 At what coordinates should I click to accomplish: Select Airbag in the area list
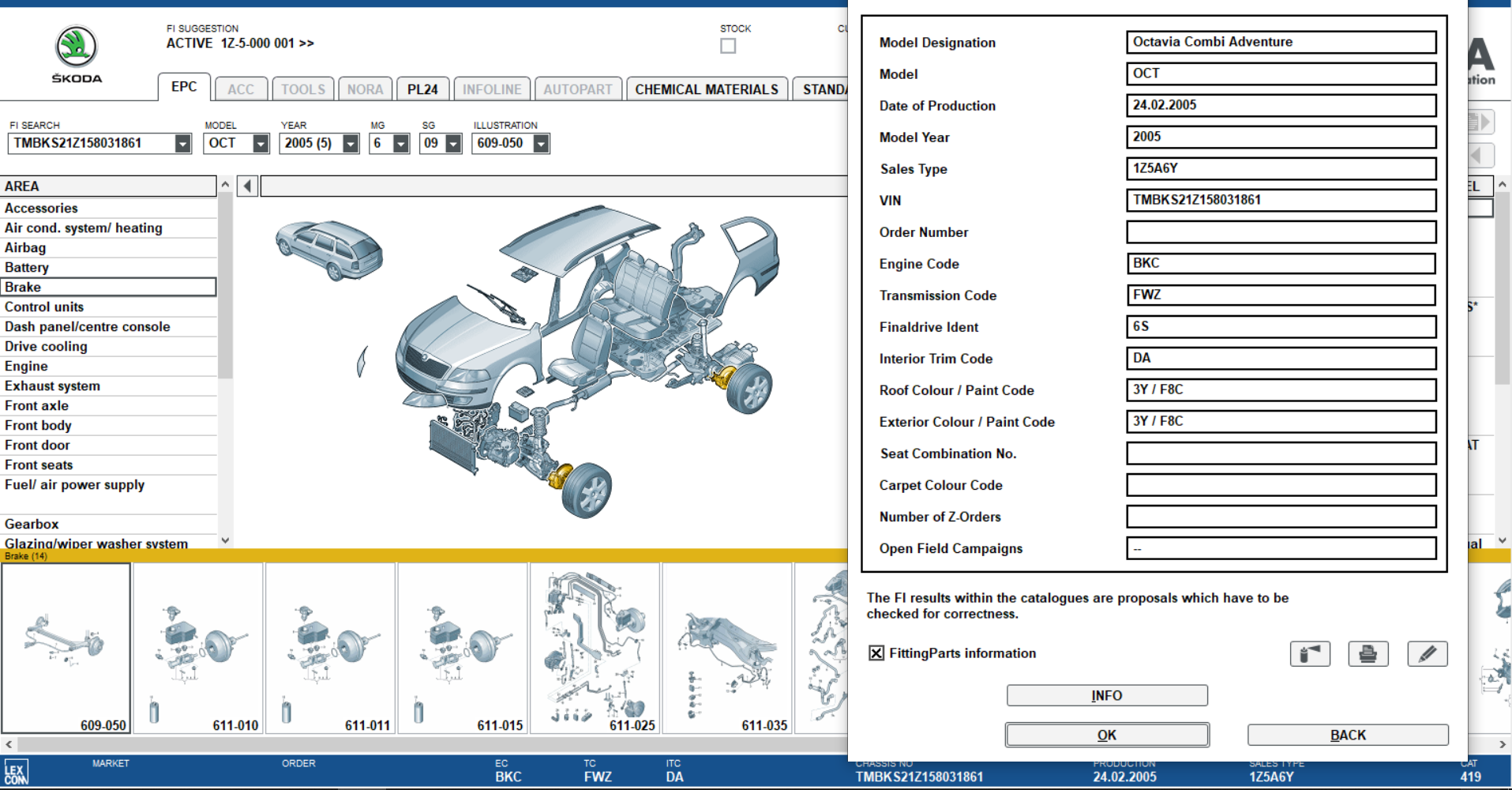pos(108,248)
